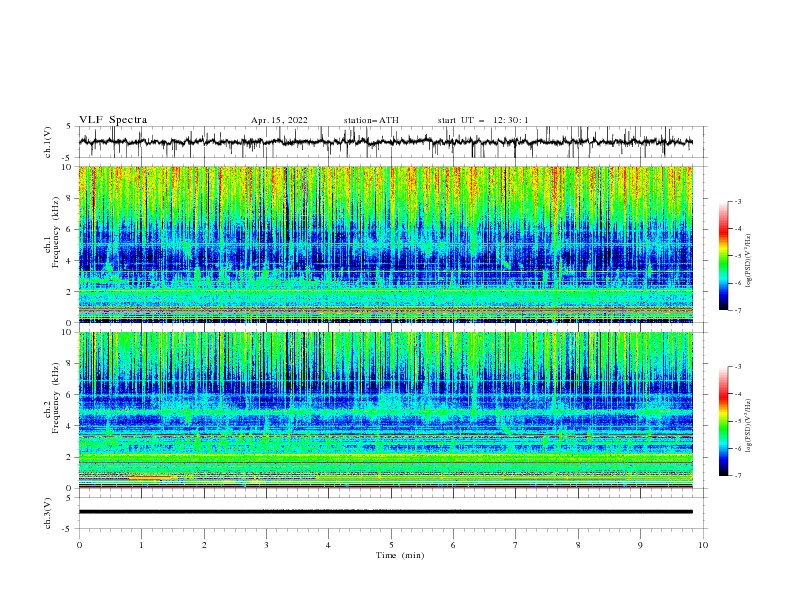This screenshot has height=612, width=792.
Task: Click the "8" tick on the time axis
Action: click(x=578, y=545)
